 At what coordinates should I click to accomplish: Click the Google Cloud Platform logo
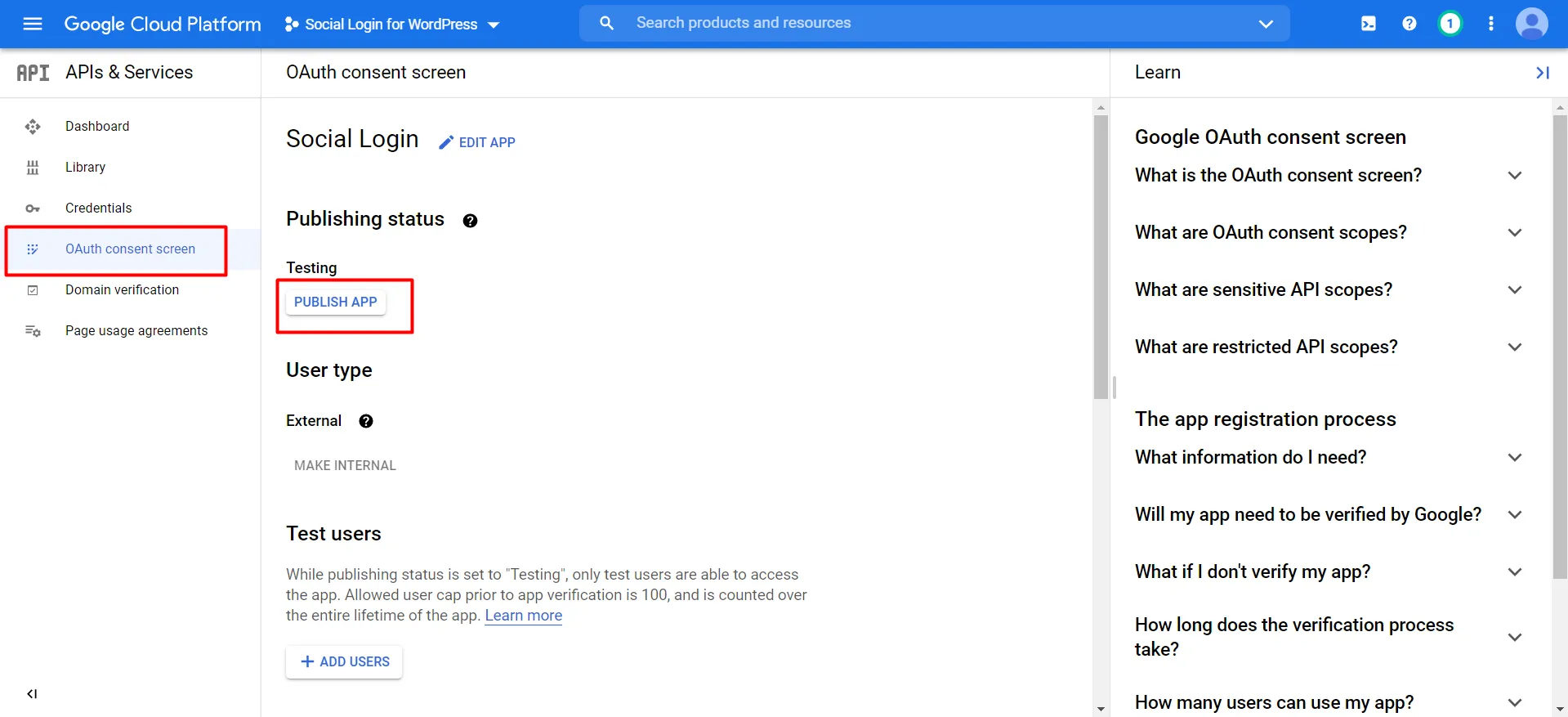point(163,25)
